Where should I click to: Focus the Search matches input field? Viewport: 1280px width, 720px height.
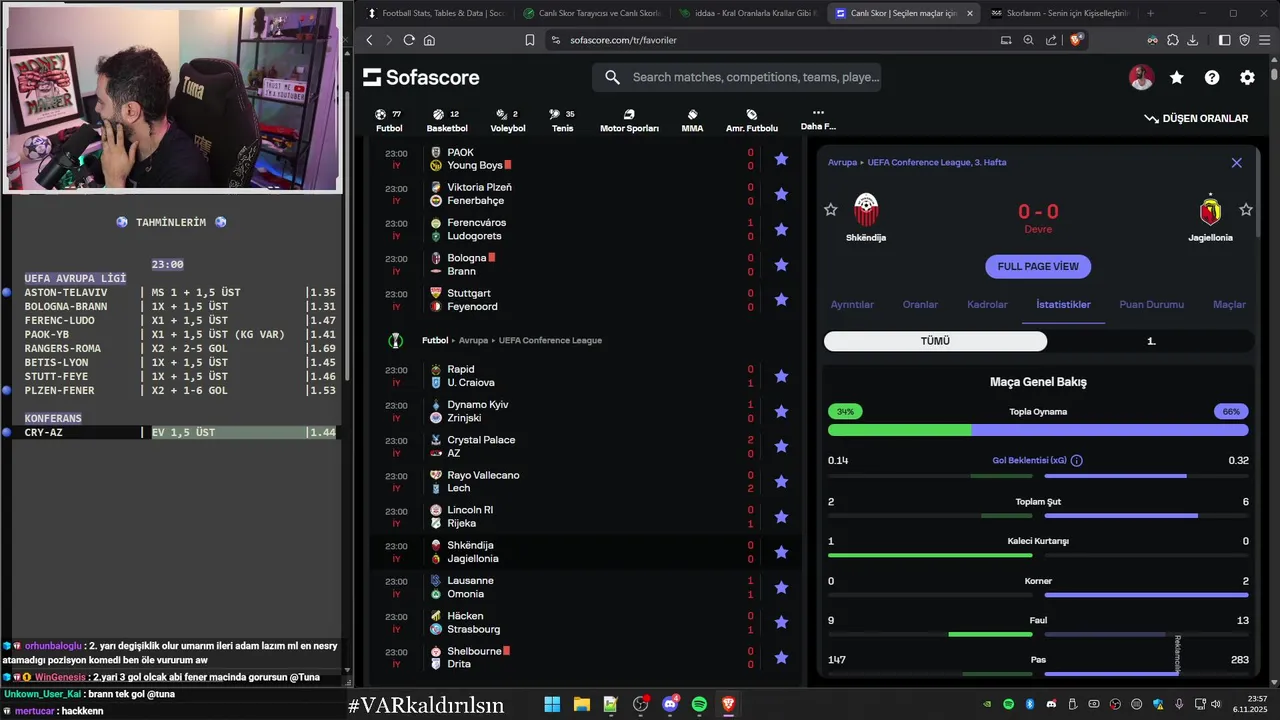(736, 77)
